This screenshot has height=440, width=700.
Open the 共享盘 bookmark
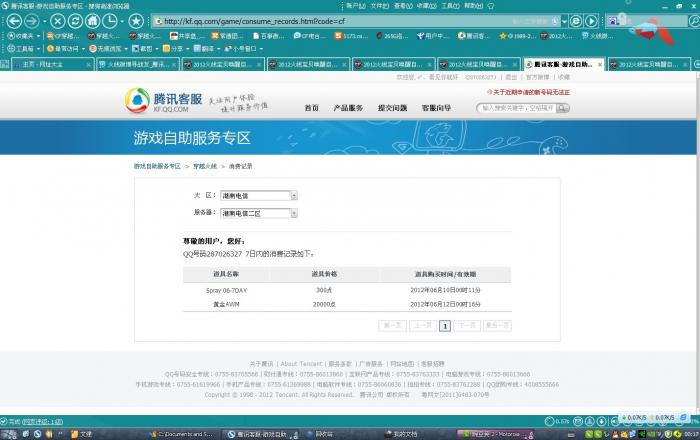coord(187,36)
